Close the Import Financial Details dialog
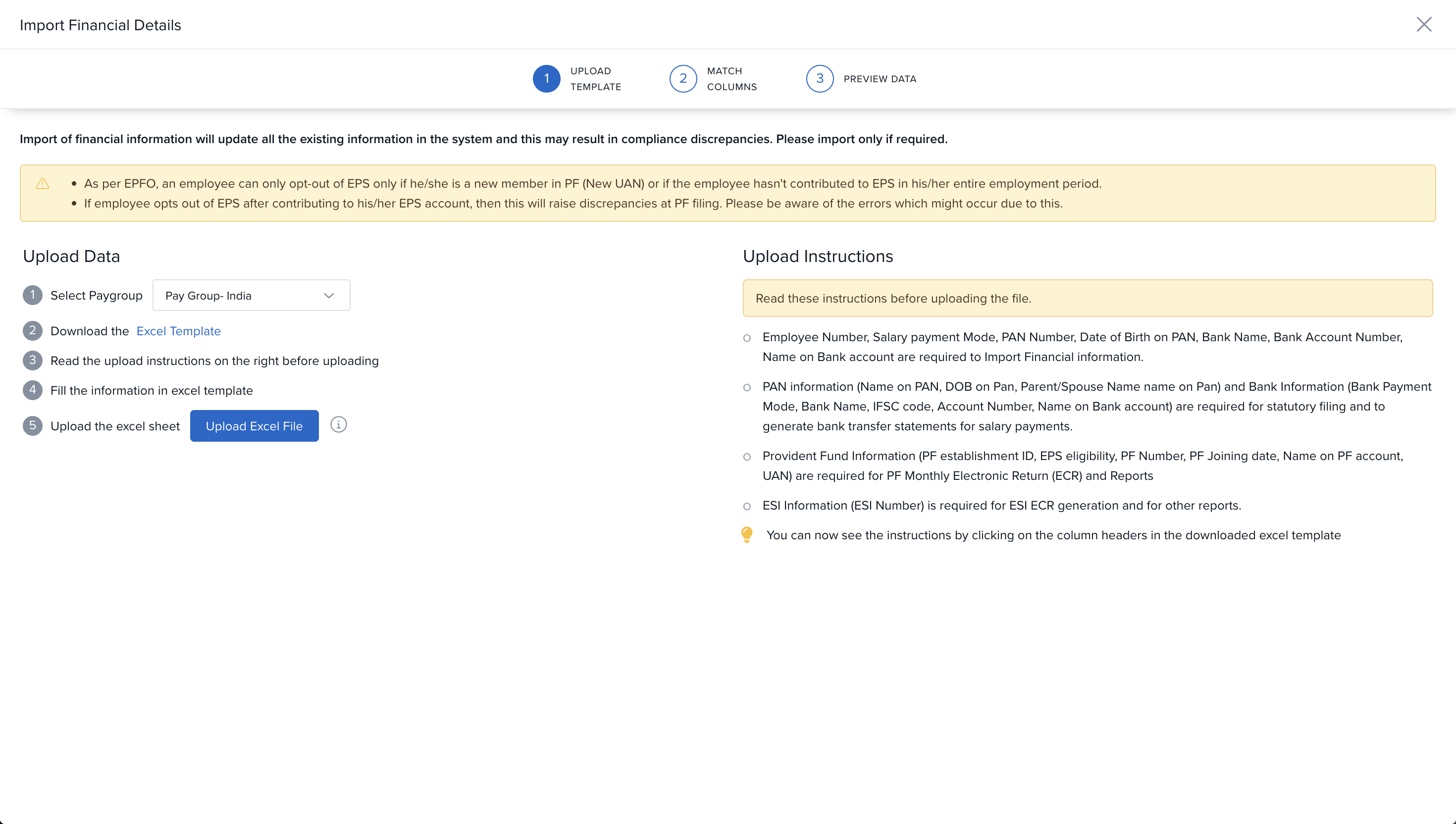Viewport: 1456px width, 824px height. (1424, 24)
